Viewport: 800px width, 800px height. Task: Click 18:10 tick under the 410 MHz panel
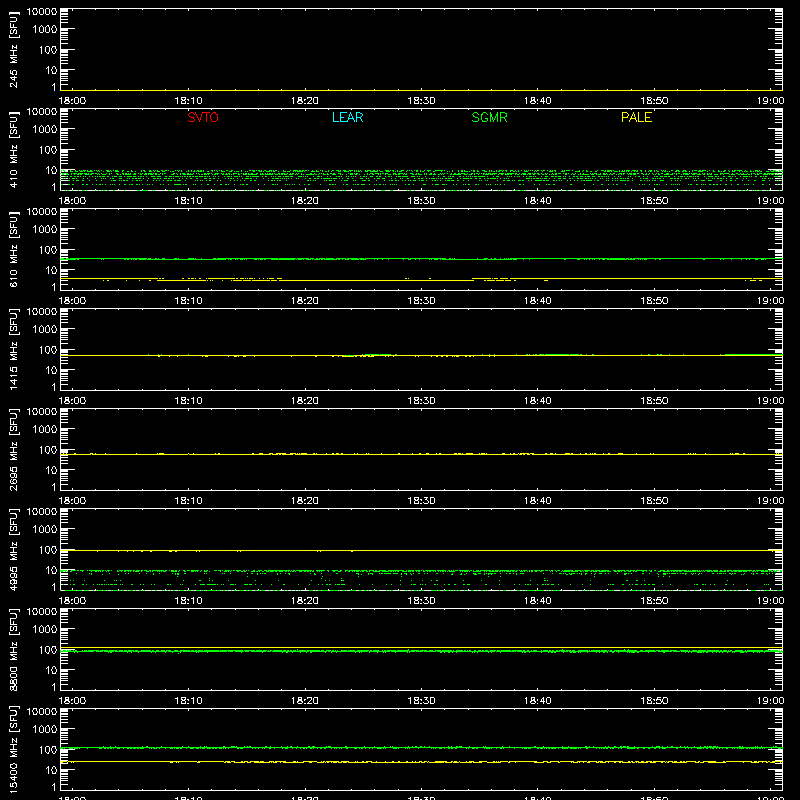(x=189, y=201)
